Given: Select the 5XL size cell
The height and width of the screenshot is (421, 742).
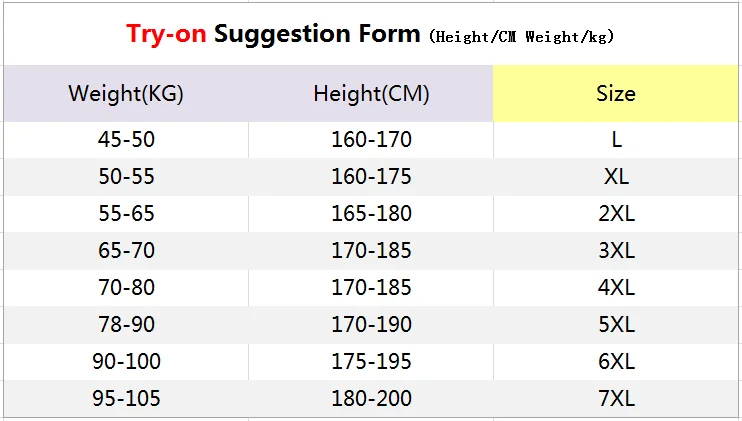Looking at the screenshot, I should click(616, 325).
